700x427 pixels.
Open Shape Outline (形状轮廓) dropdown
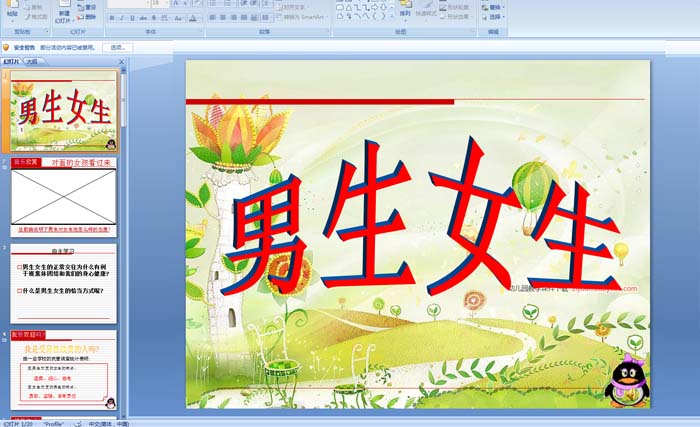[454, 7]
